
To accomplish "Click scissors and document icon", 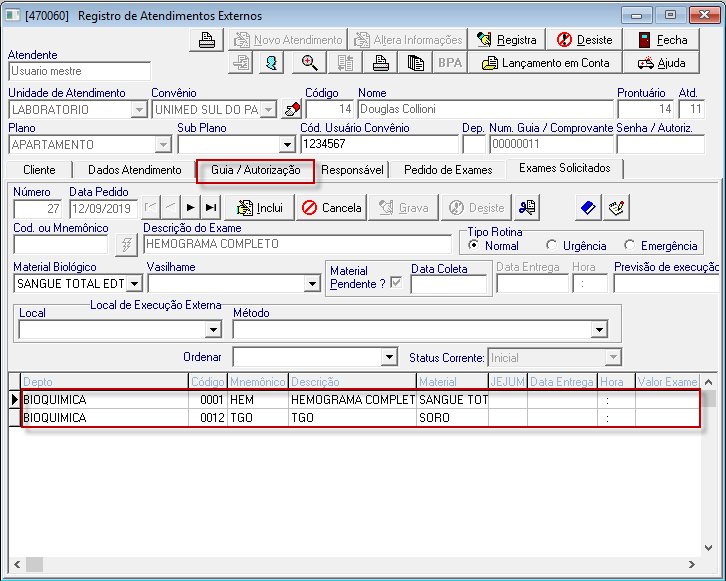I will (527, 207).
